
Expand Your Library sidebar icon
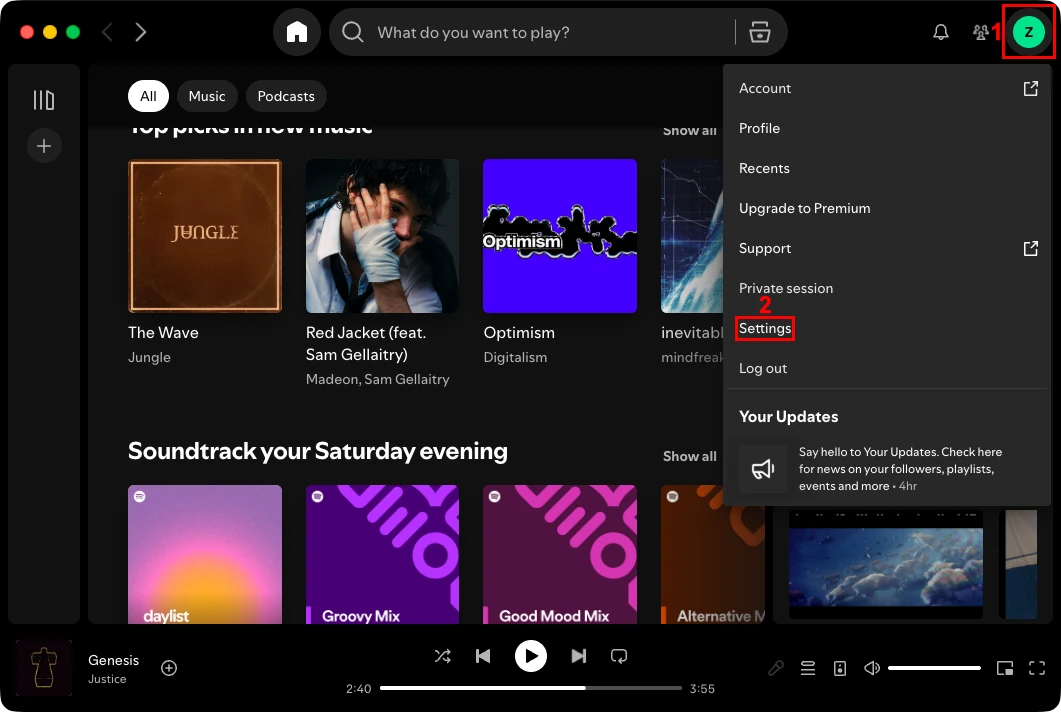click(44, 100)
